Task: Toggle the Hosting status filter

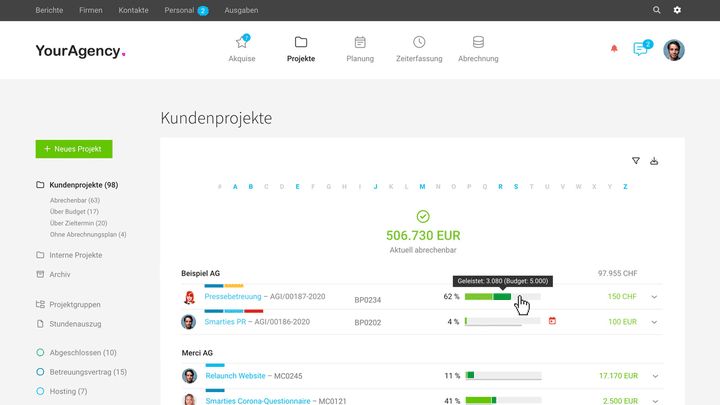Action: [x=40, y=391]
